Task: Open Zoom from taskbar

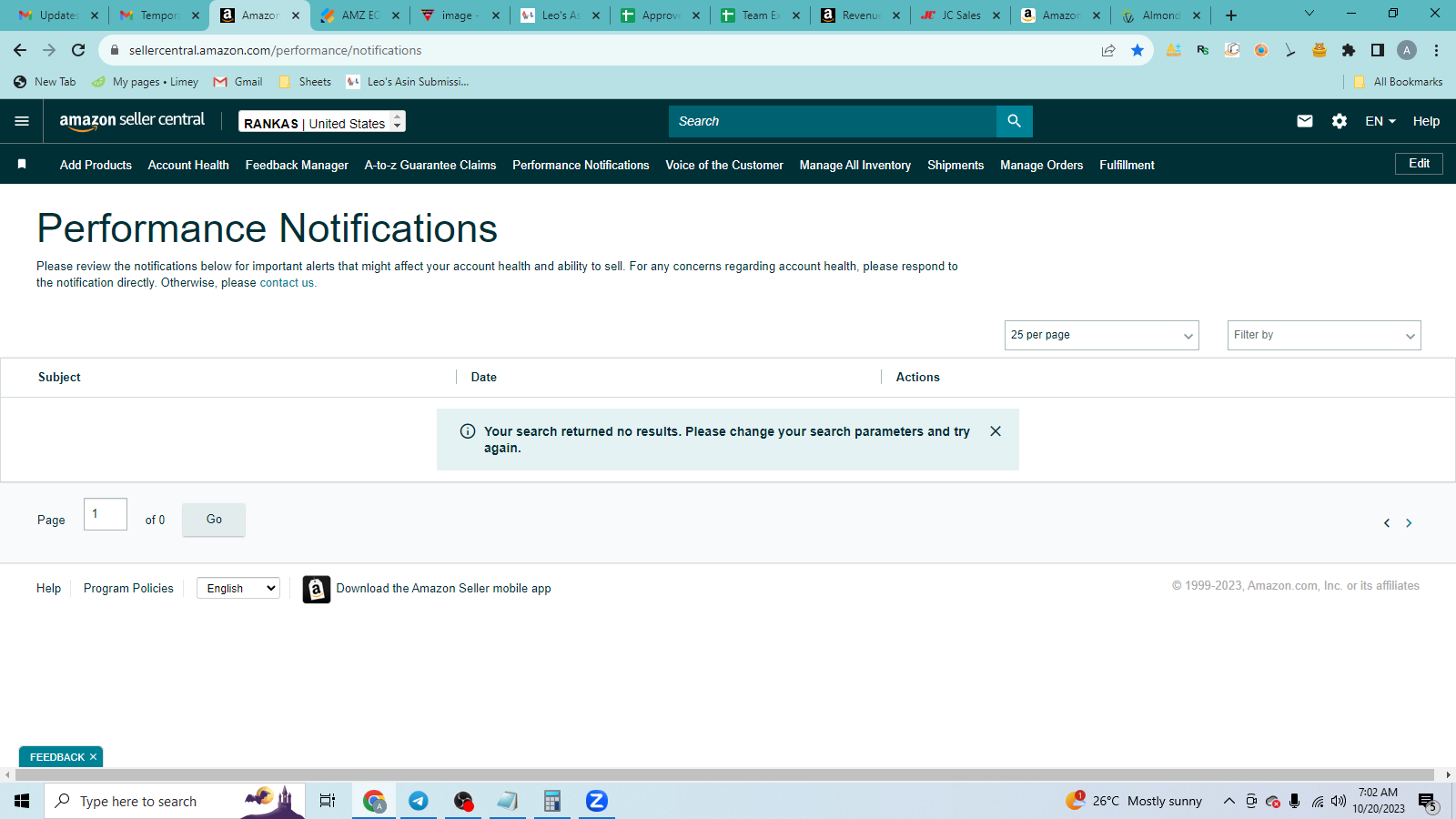Action: click(597, 801)
